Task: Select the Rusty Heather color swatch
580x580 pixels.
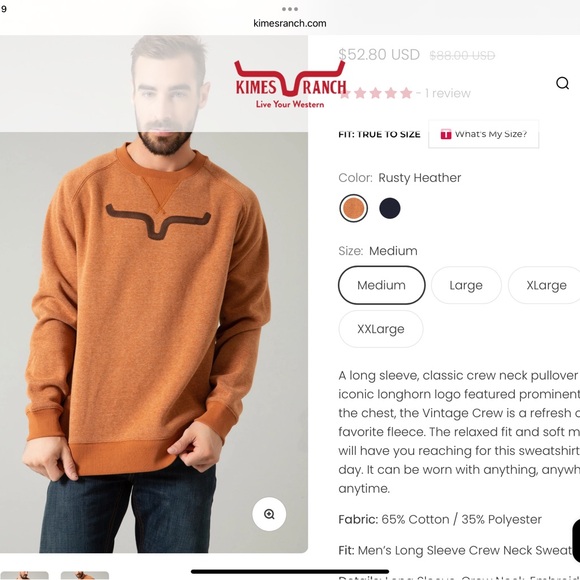Action: pos(353,208)
